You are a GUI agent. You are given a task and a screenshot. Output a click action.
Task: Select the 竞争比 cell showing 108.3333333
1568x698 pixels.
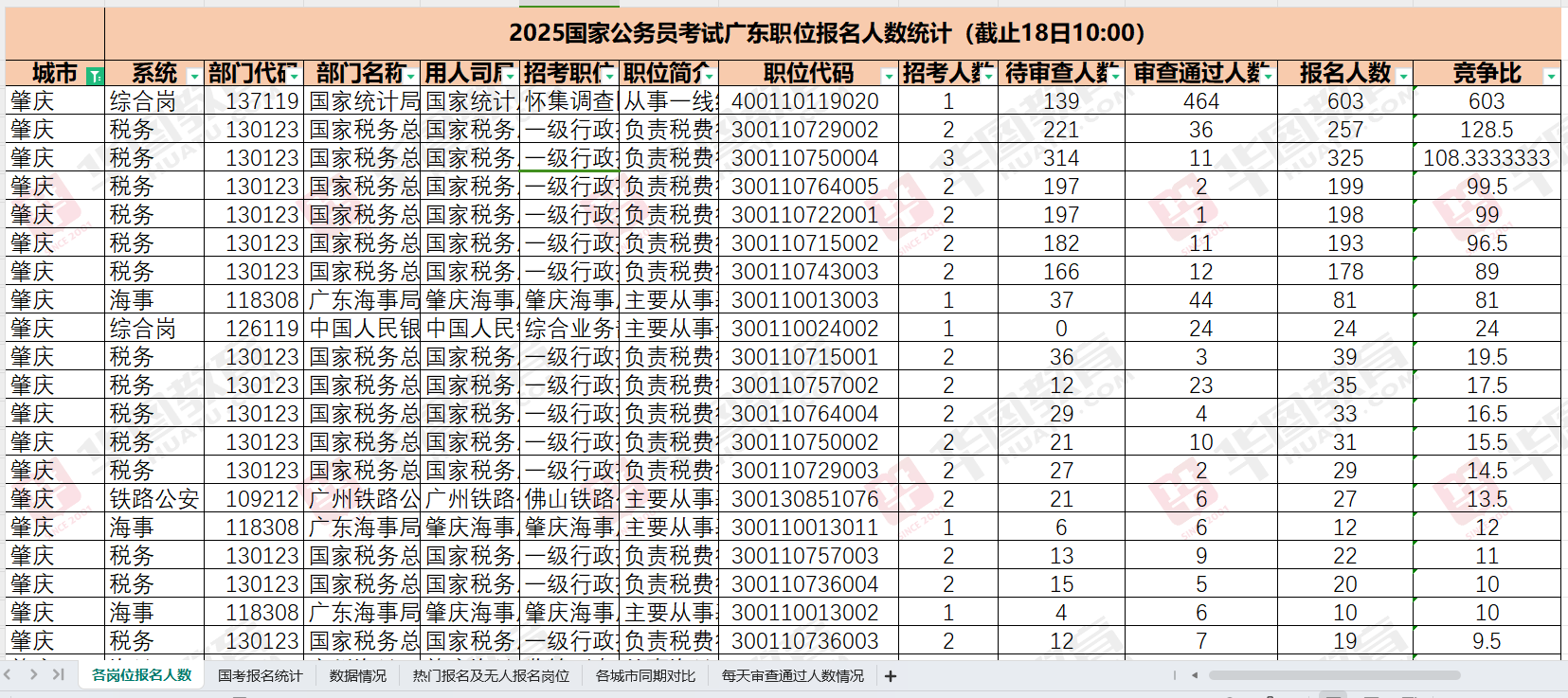coord(1487,158)
